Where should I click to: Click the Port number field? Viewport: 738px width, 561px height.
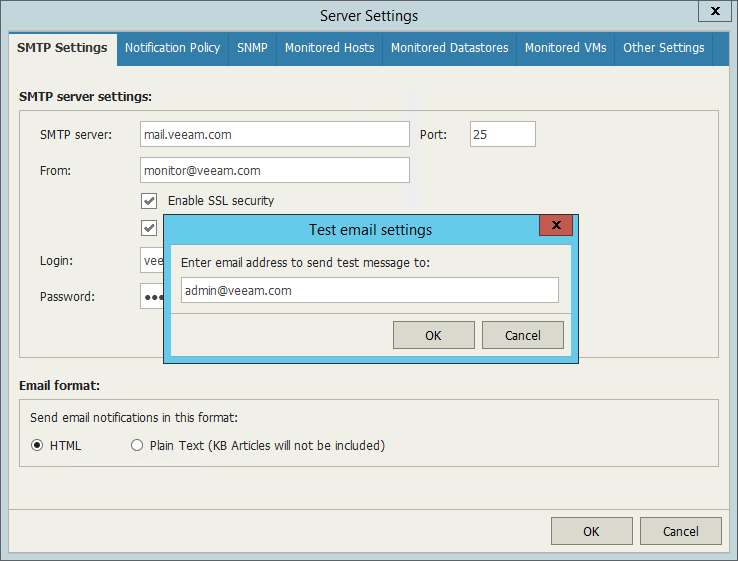pos(503,134)
